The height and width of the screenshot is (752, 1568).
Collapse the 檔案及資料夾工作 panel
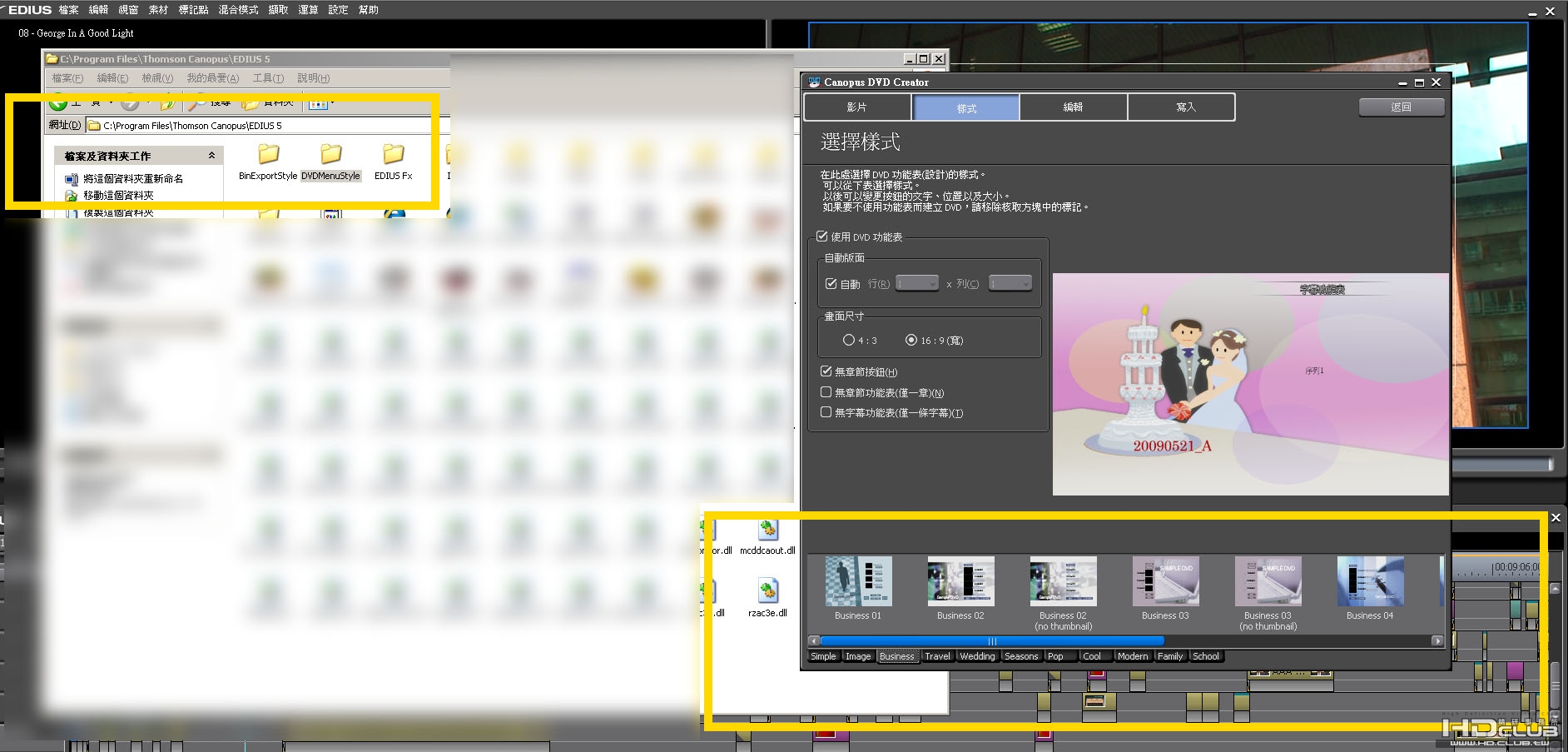211,156
